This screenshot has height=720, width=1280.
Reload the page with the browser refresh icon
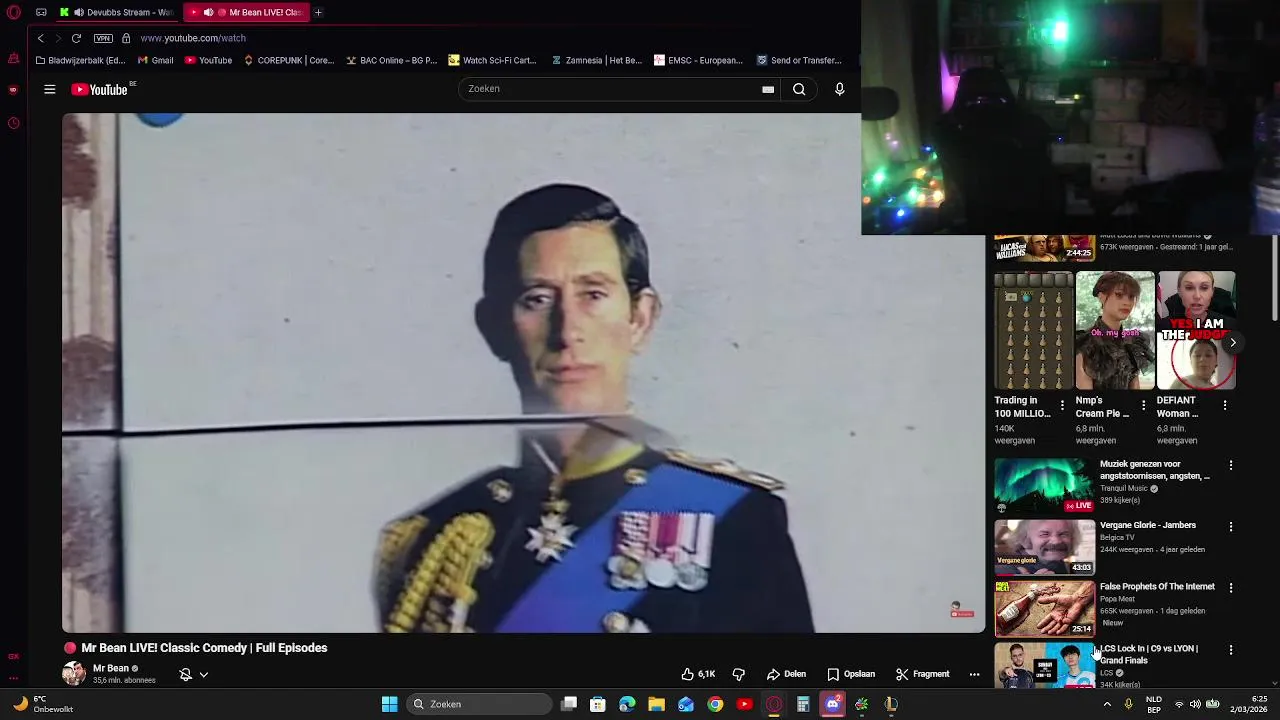(x=76, y=38)
